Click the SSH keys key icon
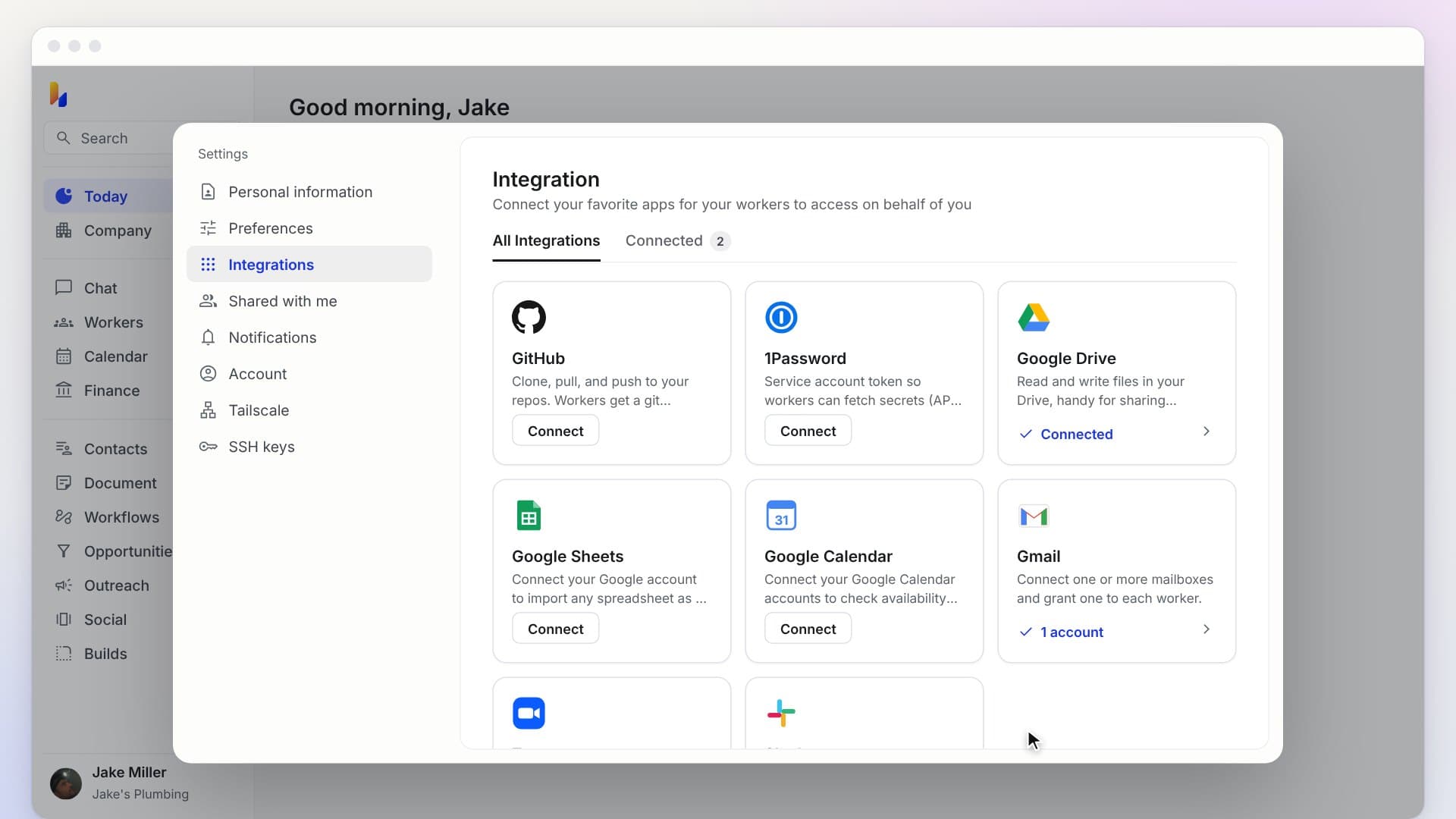The height and width of the screenshot is (819, 1456). [x=208, y=446]
